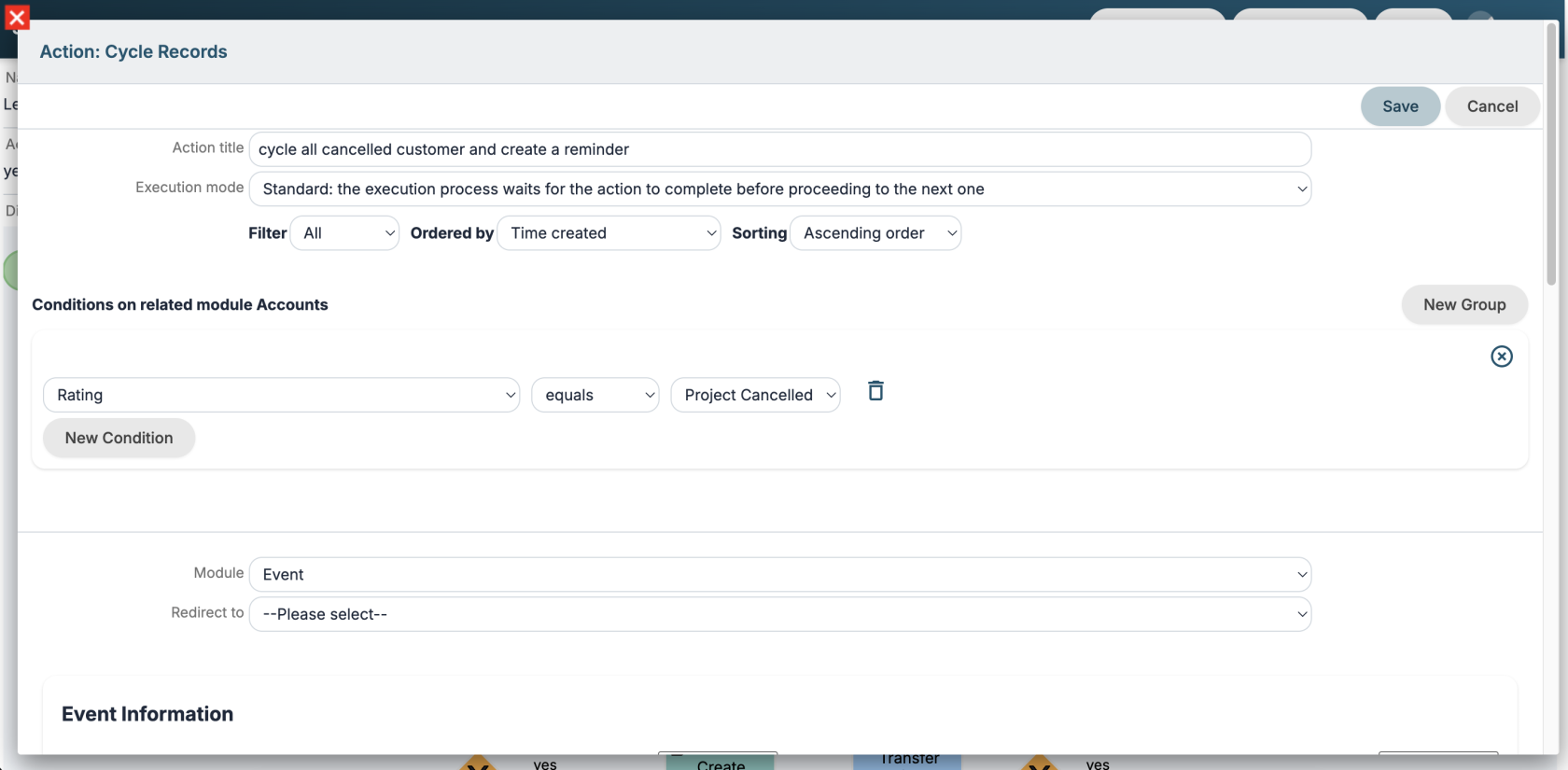Screen dimensions: 1568x770
Task: Close the dialog with red X icon
Action: (x=17, y=17)
